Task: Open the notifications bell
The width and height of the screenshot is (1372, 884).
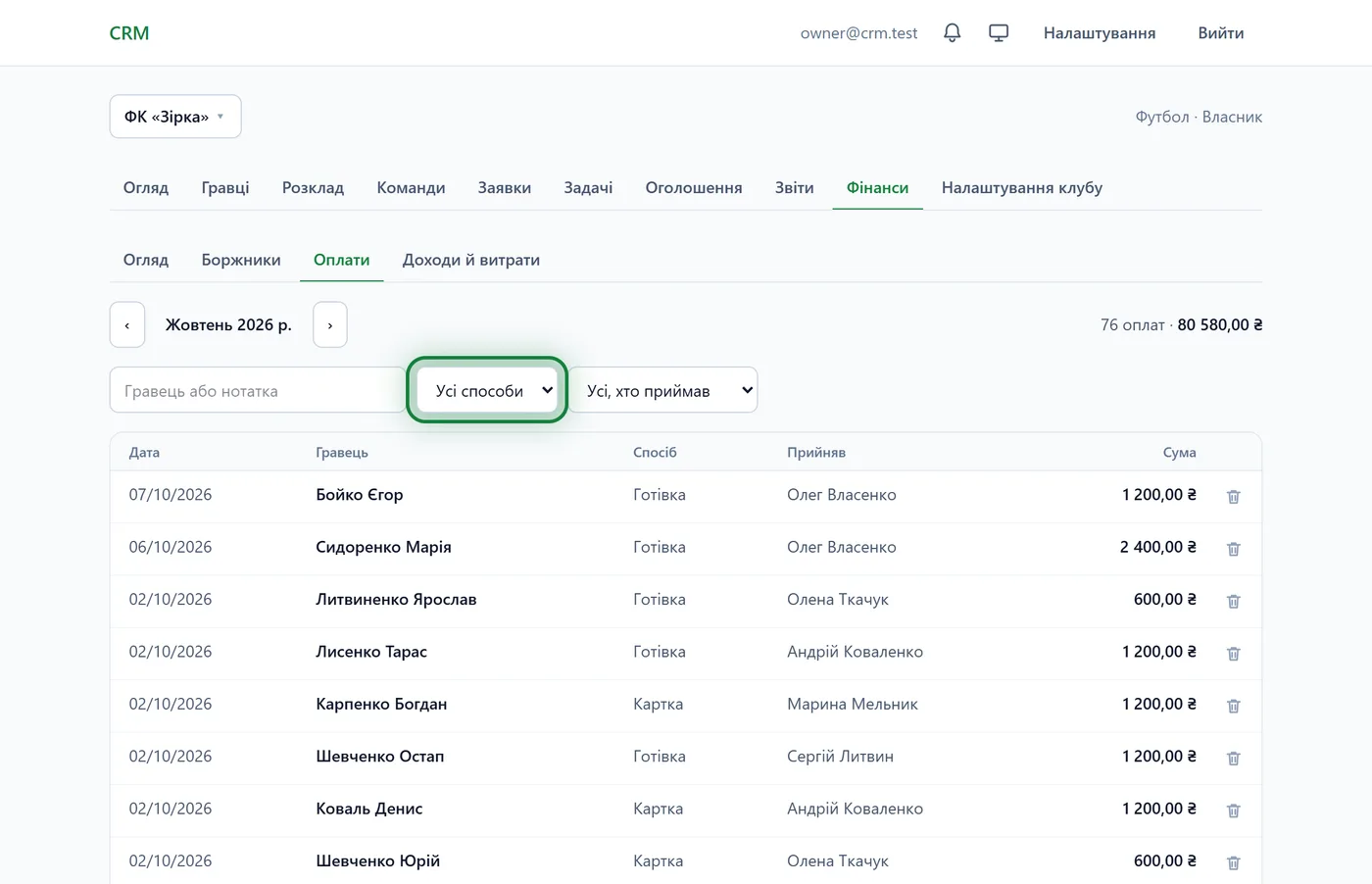Action: (952, 33)
